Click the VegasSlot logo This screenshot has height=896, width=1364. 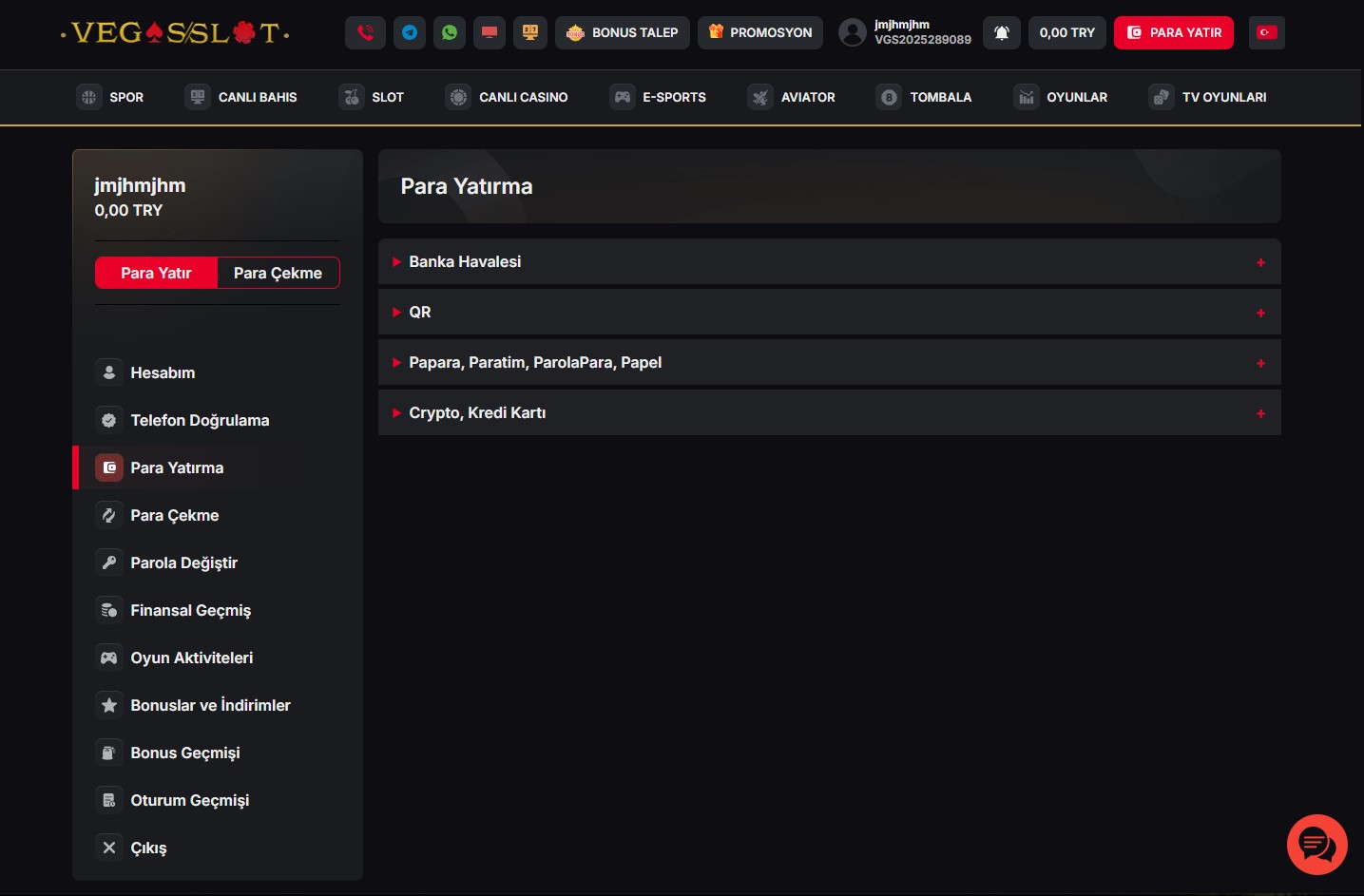pos(176,33)
